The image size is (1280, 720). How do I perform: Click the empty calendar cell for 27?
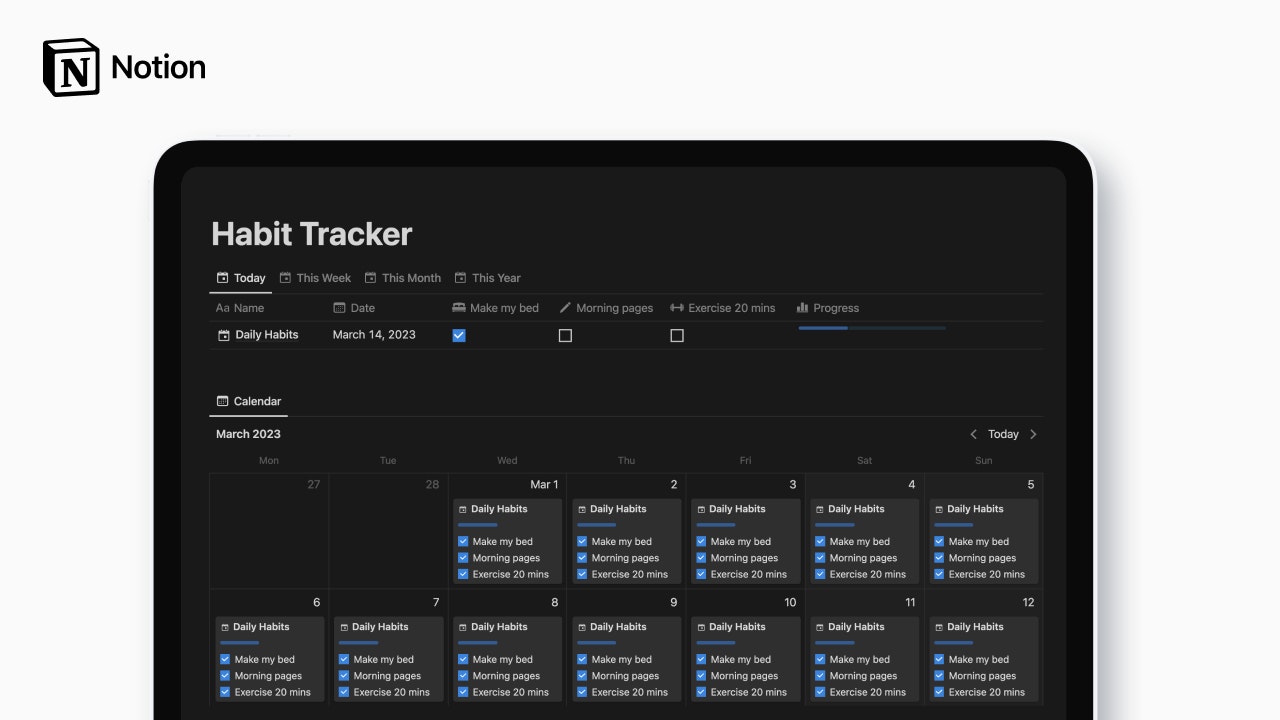269,531
